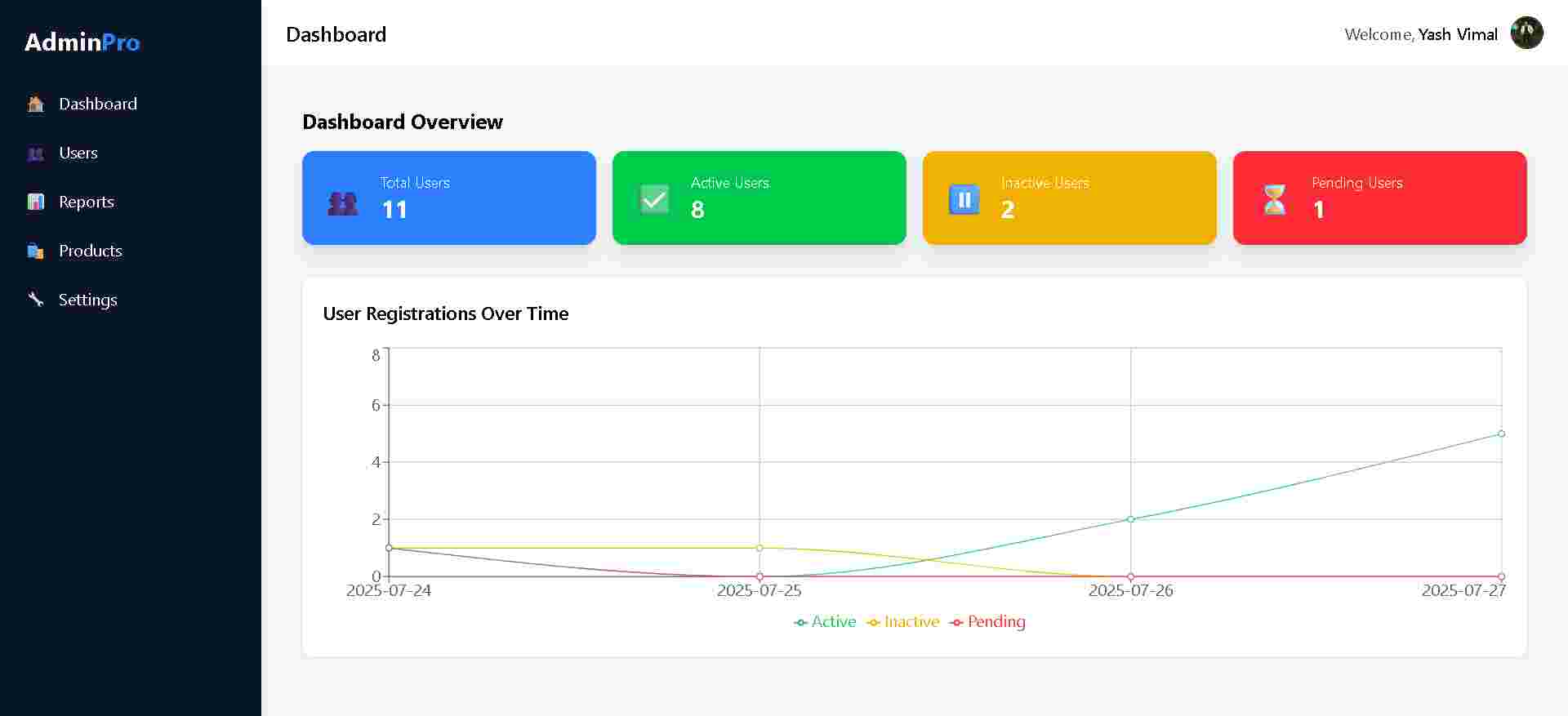This screenshot has height=716, width=1568.
Task: Click the AdminPro logo
Action: pyautogui.click(x=82, y=42)
